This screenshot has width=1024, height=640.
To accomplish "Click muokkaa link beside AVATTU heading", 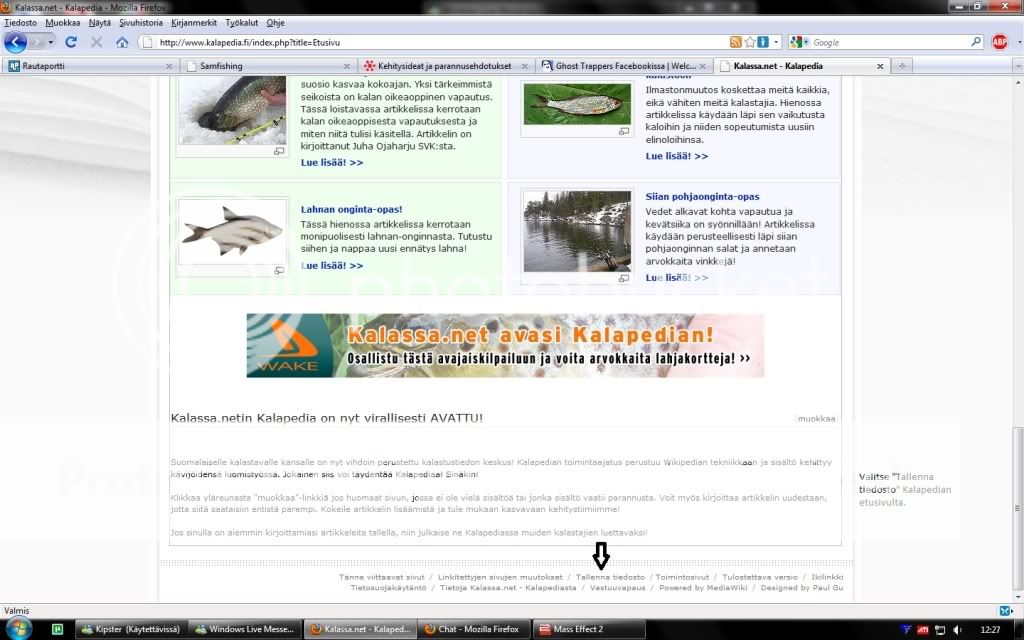I will pos(816,419).
